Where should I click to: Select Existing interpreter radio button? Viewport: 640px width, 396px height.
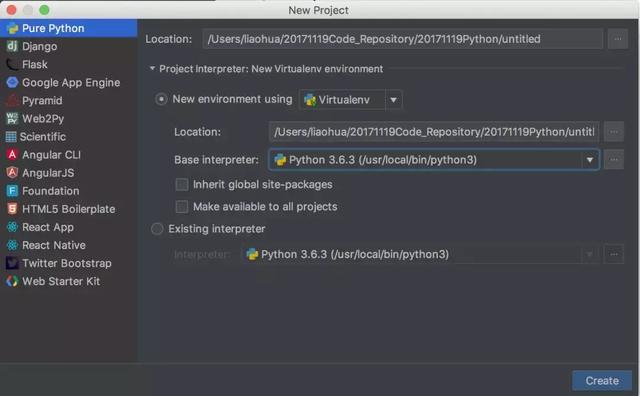click(157, 229)
